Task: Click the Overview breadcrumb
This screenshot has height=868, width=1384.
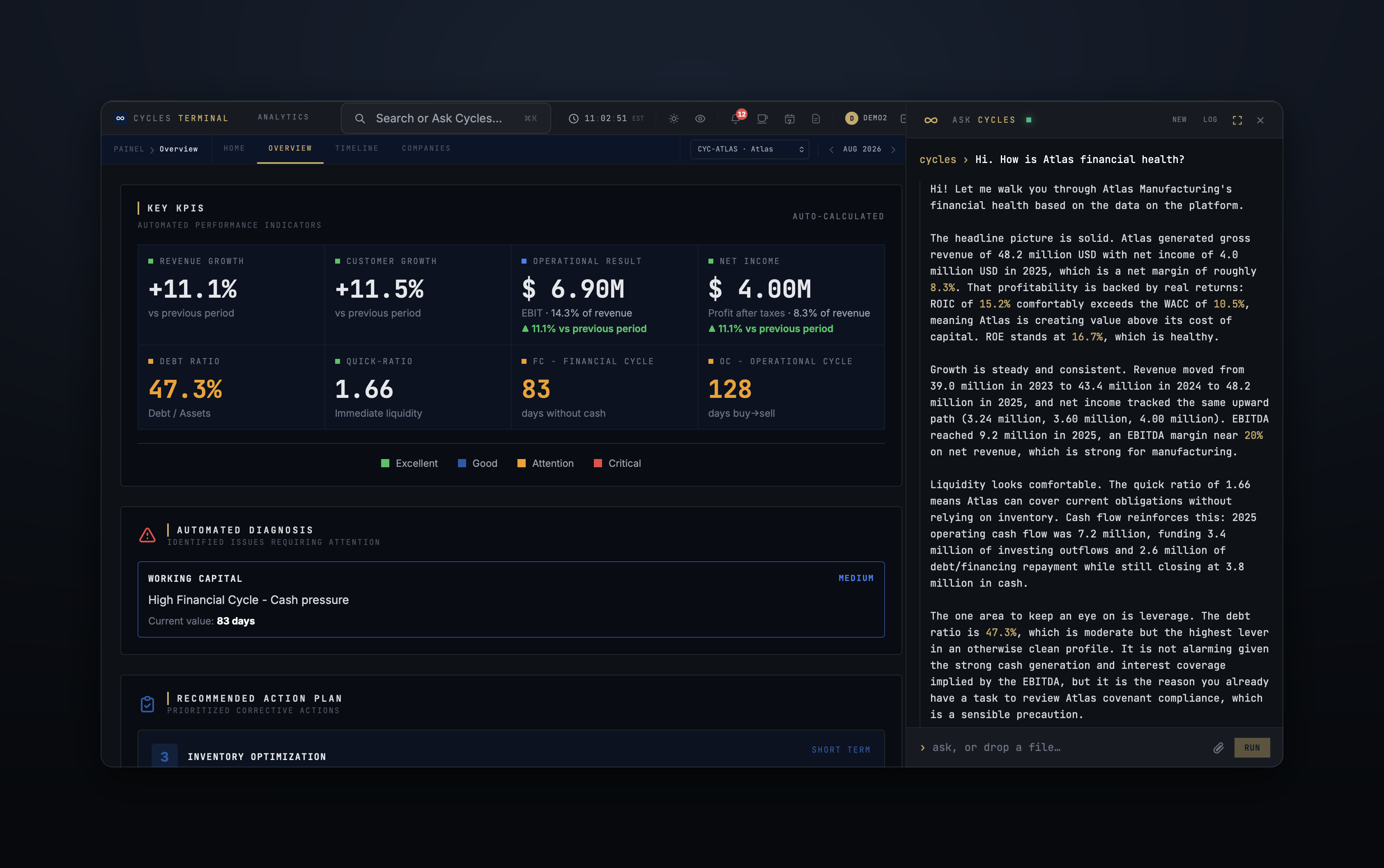Action: [179, 149]
